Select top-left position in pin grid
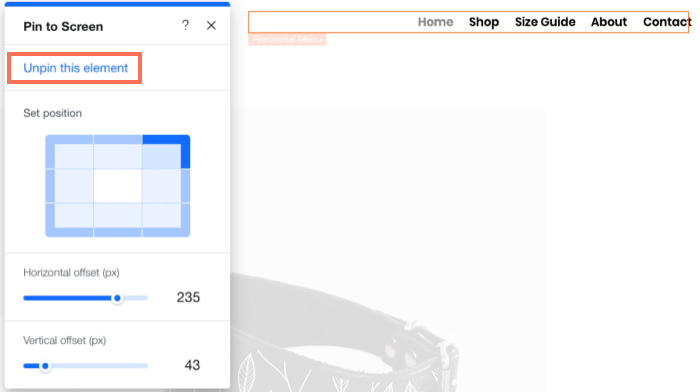Viewport: 700px width, 392px height. tap(69, 152)
